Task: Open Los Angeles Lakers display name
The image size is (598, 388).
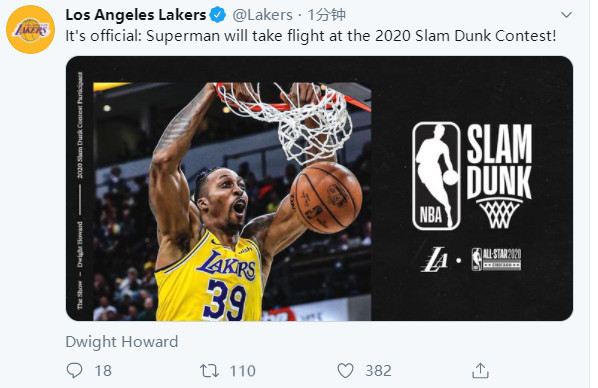Action: (x=136, y=15)
